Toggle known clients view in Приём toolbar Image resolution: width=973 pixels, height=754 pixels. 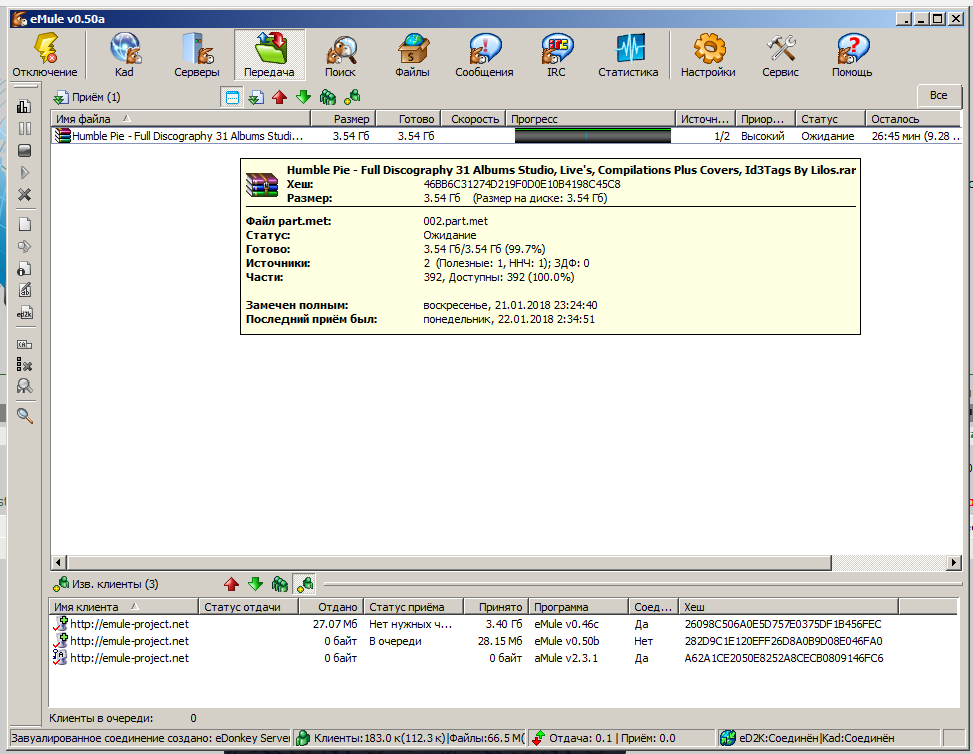(x=352, y=97)
